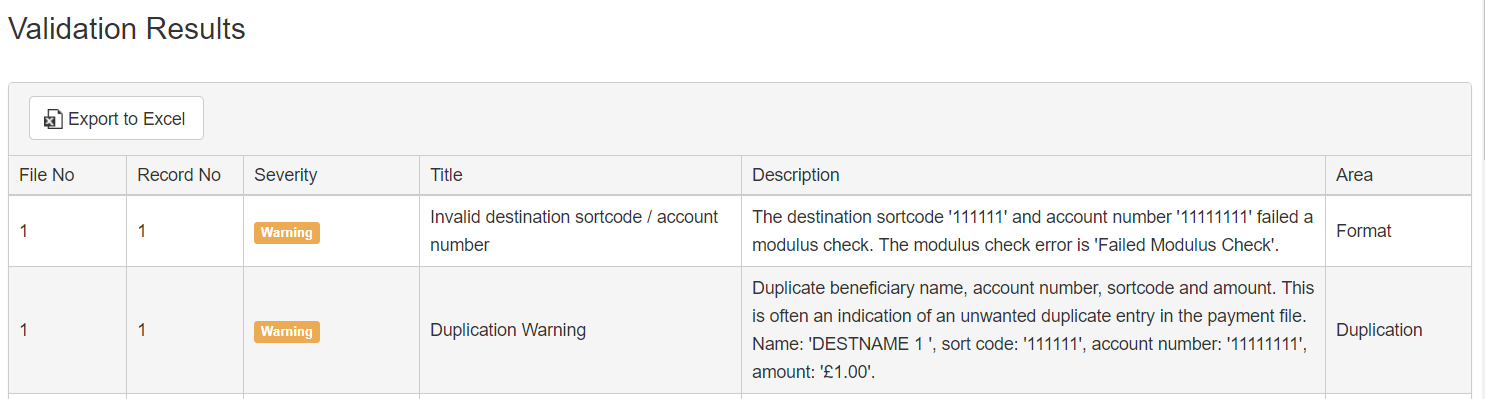The width and height of the screenshot is (1485, 399).
Task: Click File No value in first row
Action: [24, 231]
